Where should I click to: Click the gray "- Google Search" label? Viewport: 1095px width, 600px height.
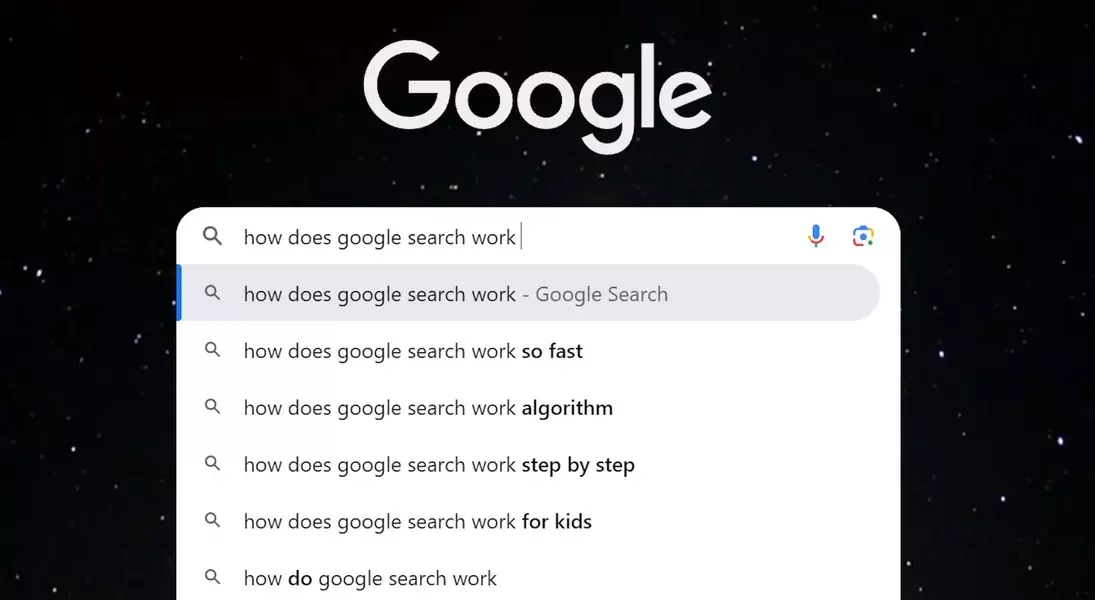click(x=601, y=294)
